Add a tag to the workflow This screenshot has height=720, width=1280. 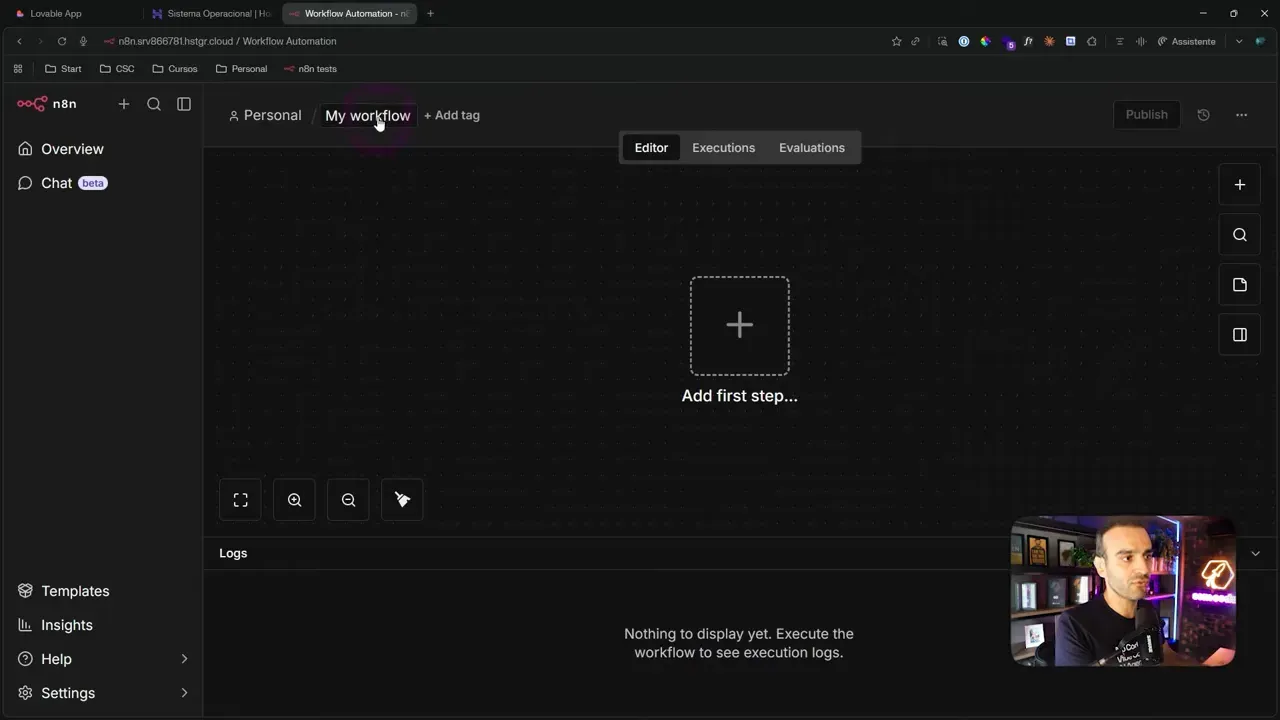452,114
